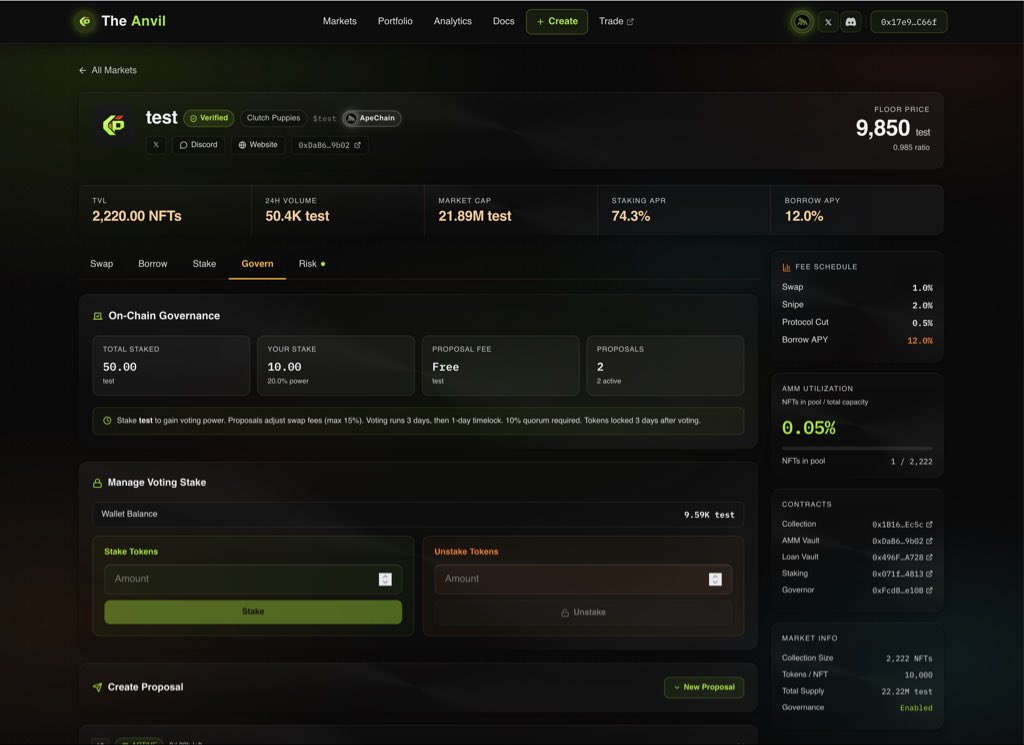Viewport: 1024px width, 745px height.
Task: Click the green Stake button
Action: tap(253, 612)
